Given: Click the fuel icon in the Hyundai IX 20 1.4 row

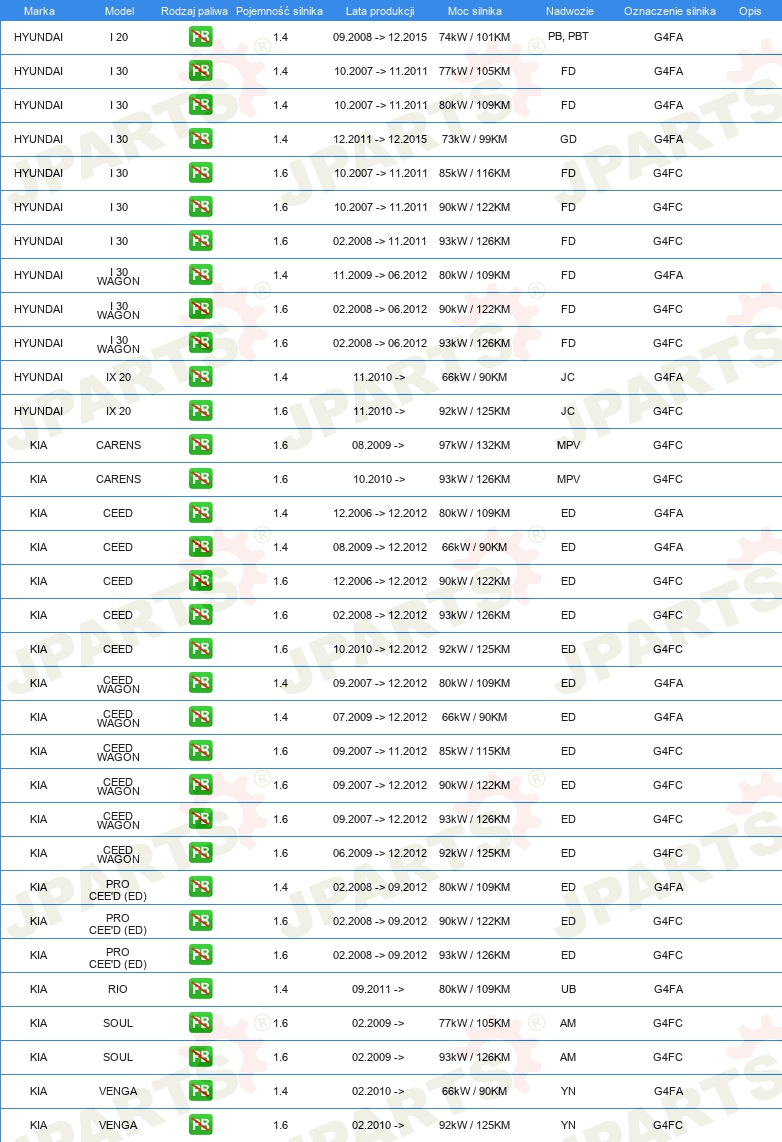Looking at the screenshot, I should click(200, 377).
